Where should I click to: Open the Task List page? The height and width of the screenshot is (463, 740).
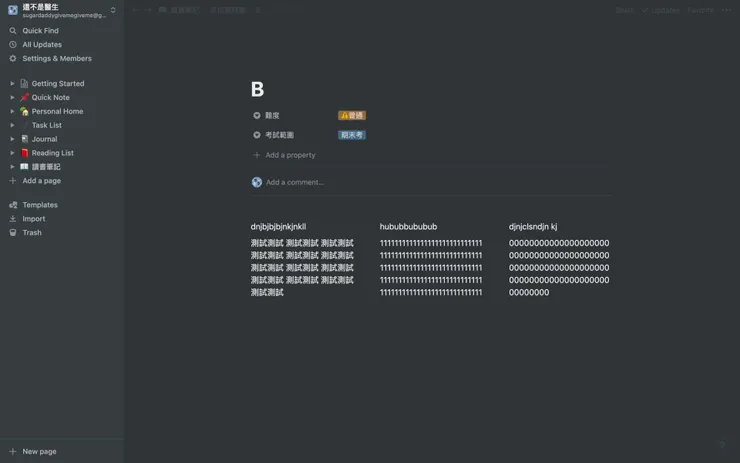[46, 125]
